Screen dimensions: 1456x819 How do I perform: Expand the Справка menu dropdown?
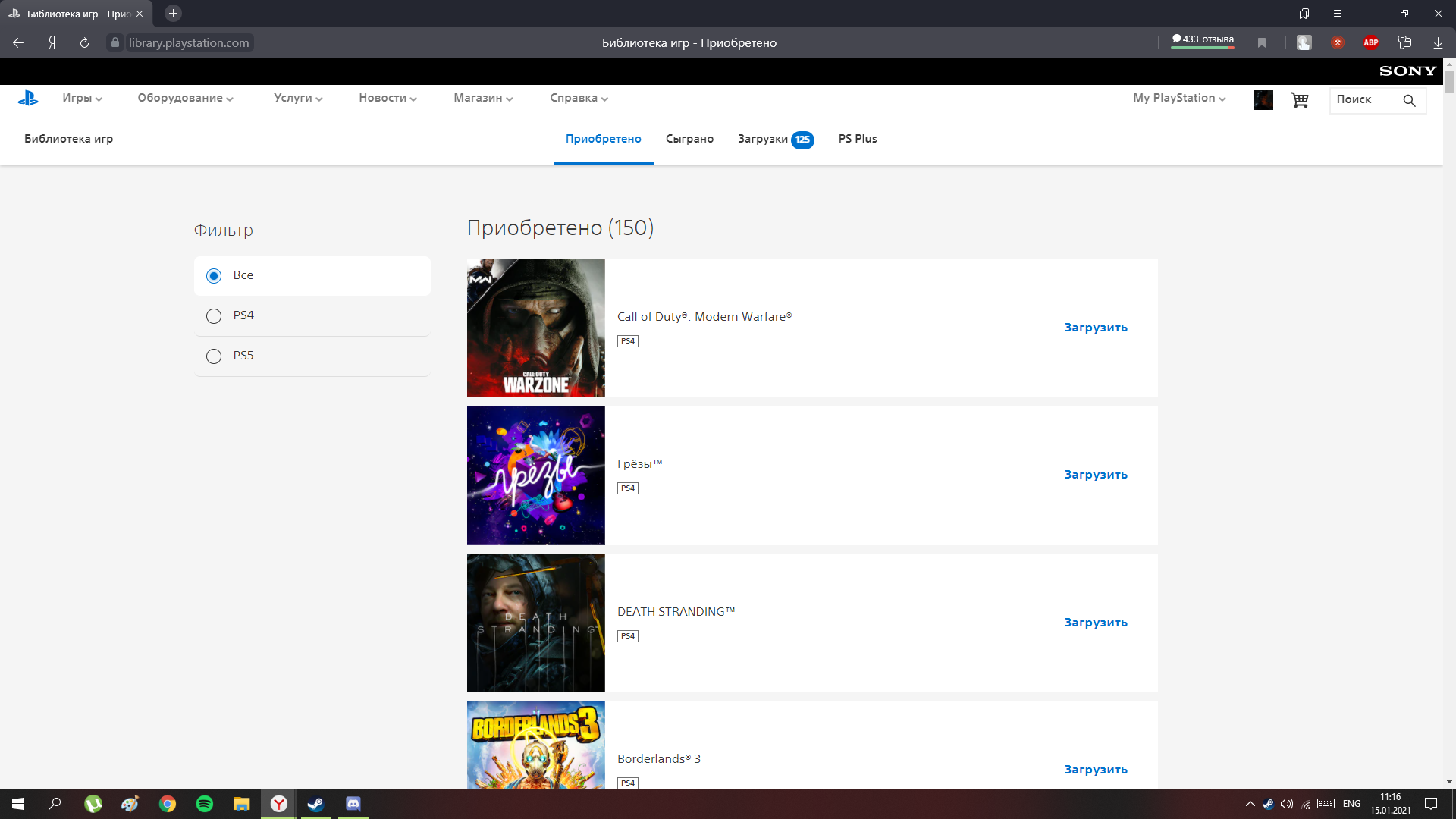579,98
